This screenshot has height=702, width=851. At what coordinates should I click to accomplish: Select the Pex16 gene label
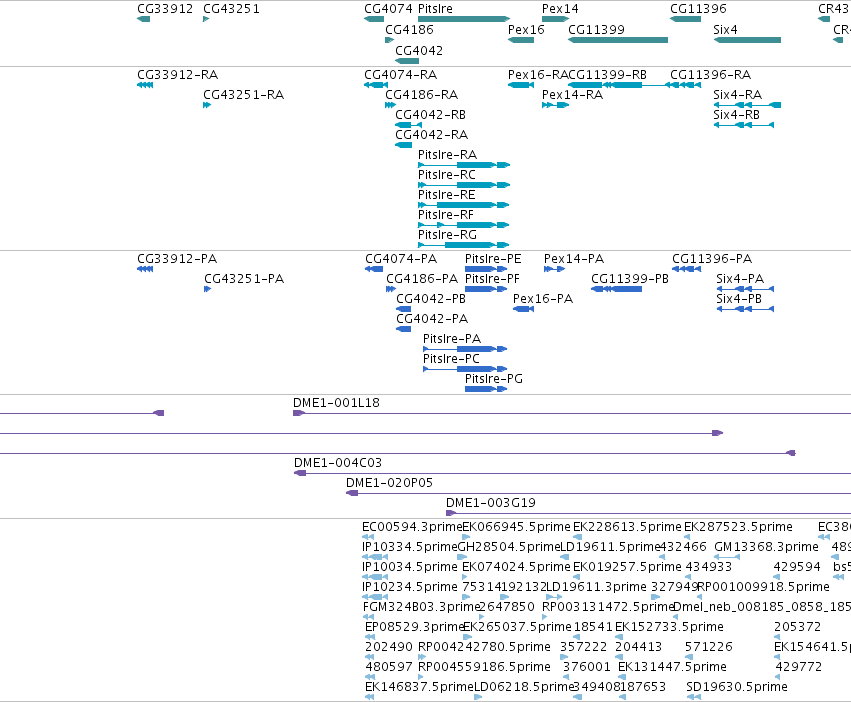[x=526, y=29]
